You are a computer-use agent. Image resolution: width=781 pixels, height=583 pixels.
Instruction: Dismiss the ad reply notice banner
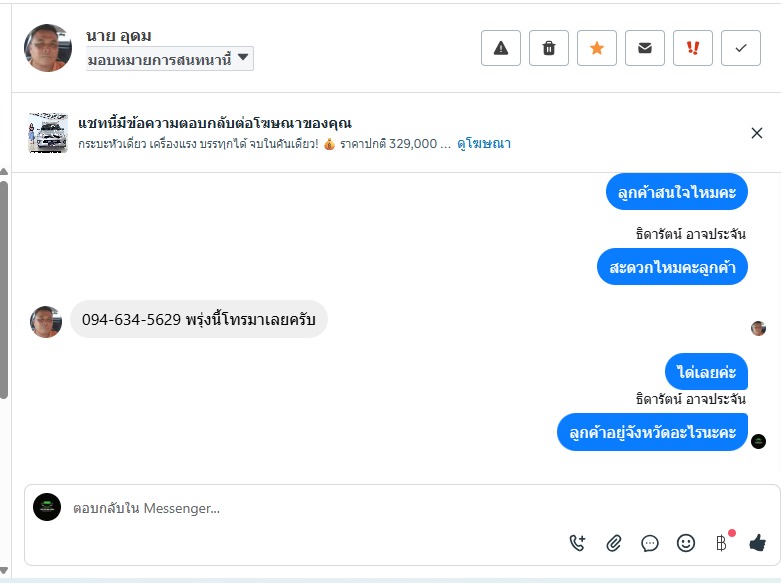[757, 133]
